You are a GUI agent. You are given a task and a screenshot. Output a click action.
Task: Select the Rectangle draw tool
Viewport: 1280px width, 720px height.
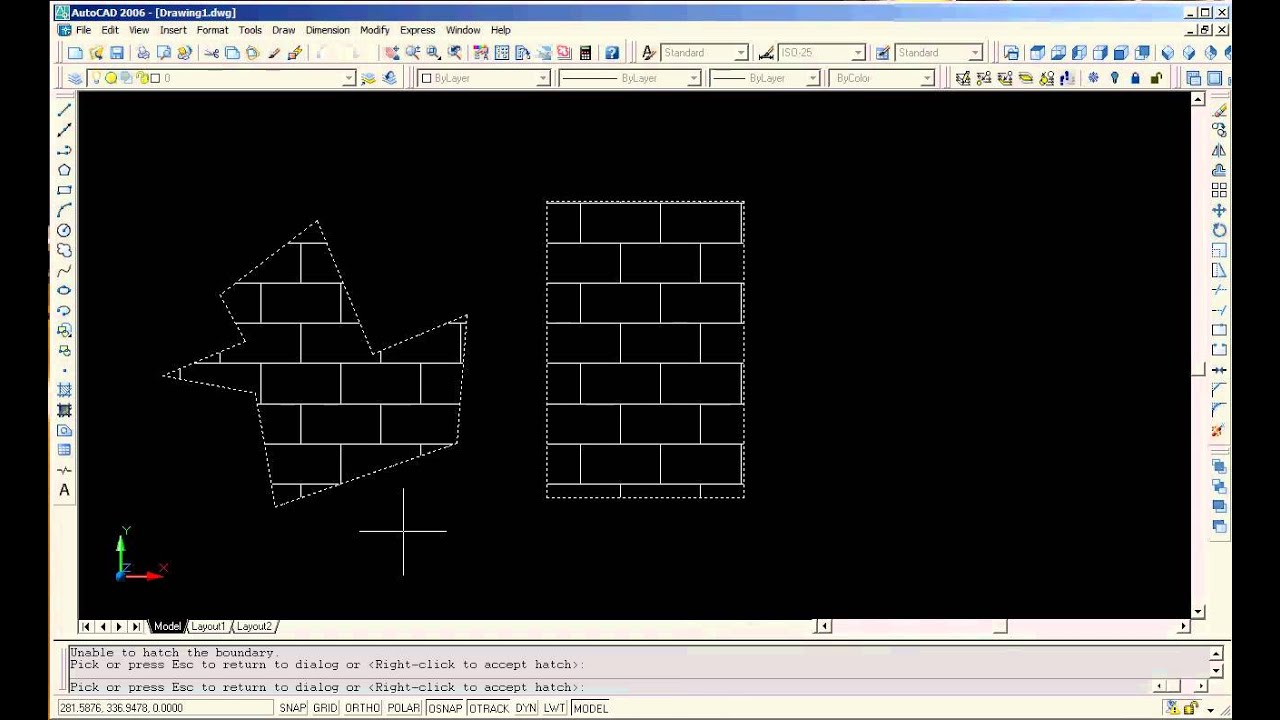[x=64, y=190]
